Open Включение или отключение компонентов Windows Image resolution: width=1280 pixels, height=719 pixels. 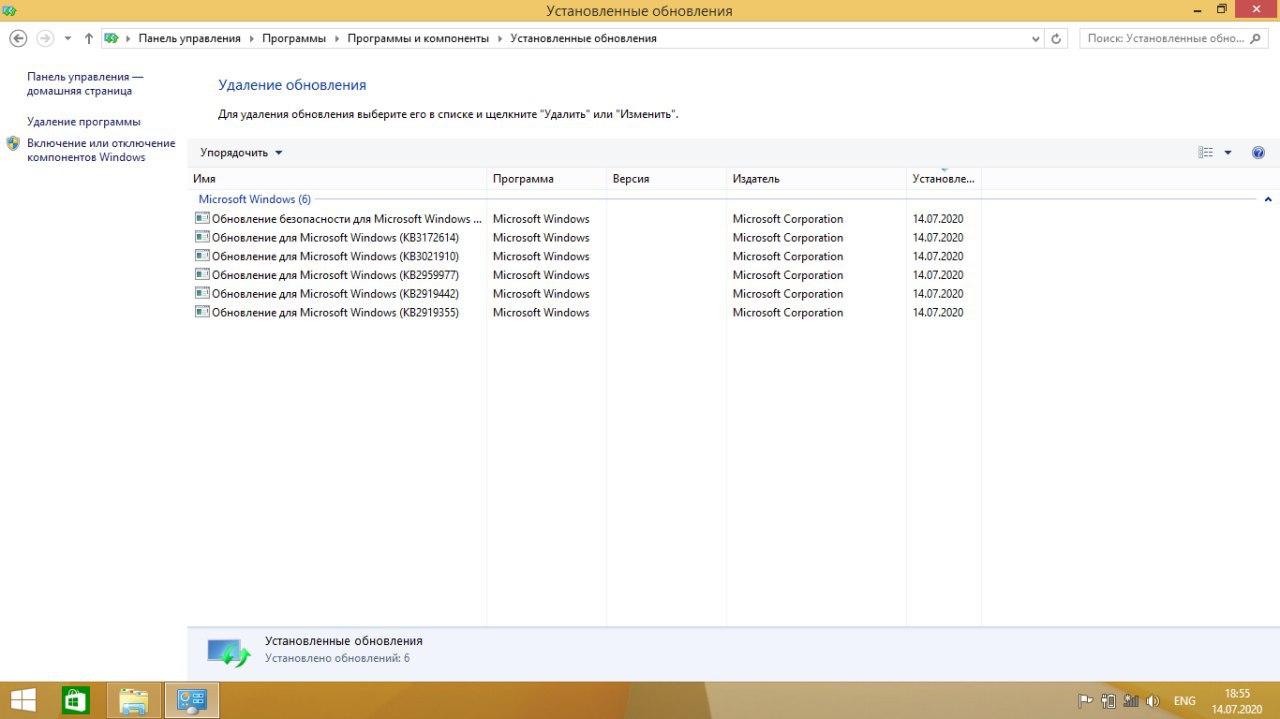click(101, 150)
